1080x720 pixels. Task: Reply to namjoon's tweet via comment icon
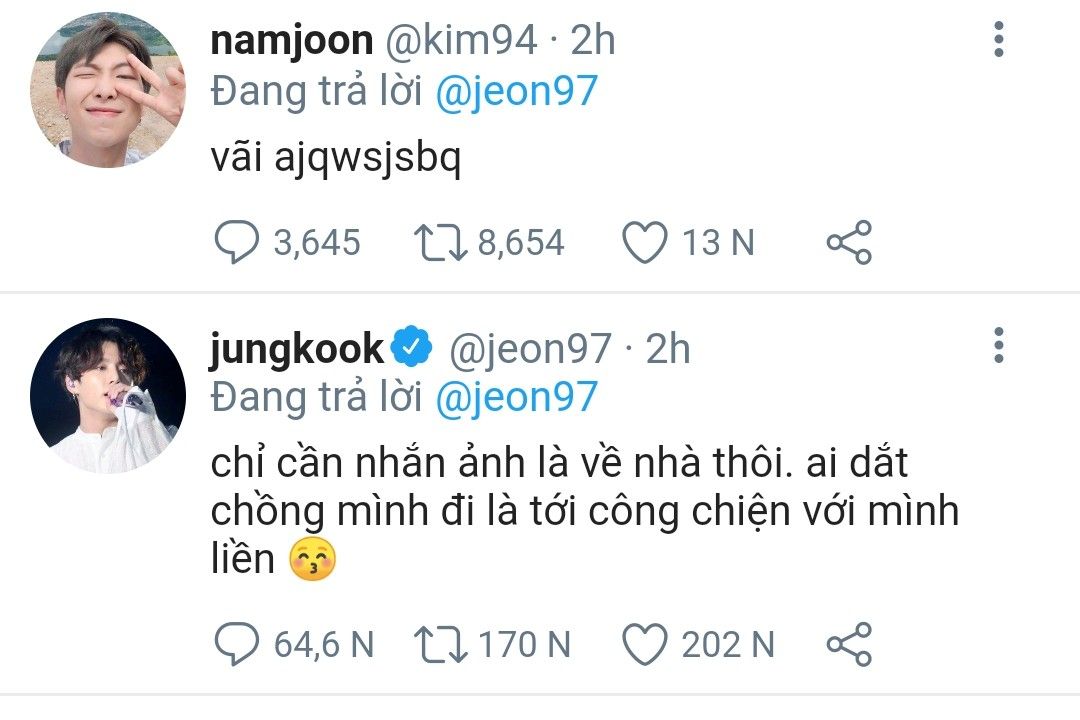click(235, 243)
